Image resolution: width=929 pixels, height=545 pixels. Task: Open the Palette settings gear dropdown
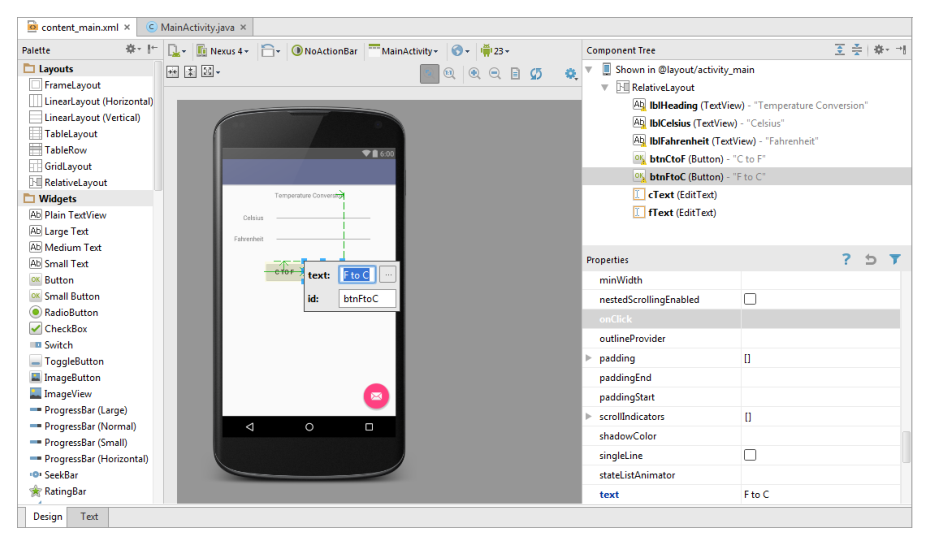[x=133, y=49]
